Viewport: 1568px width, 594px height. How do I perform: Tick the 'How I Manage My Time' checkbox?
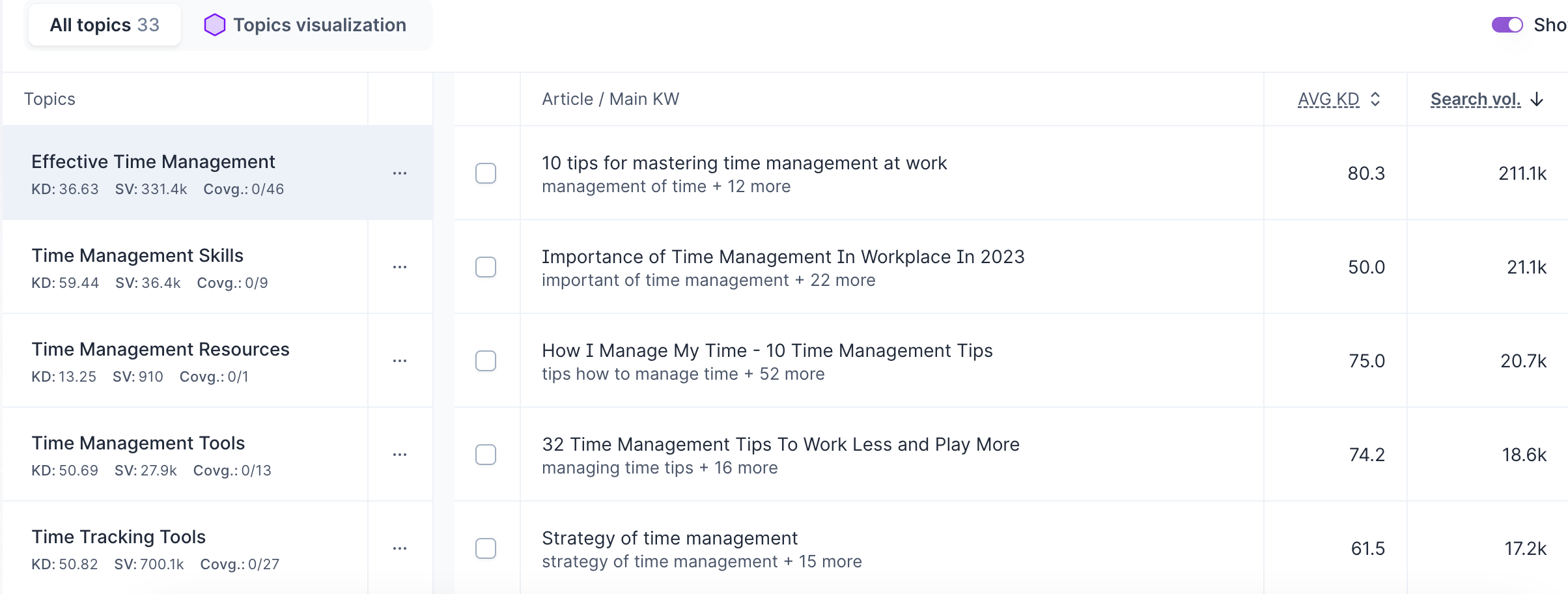[486, 361]
